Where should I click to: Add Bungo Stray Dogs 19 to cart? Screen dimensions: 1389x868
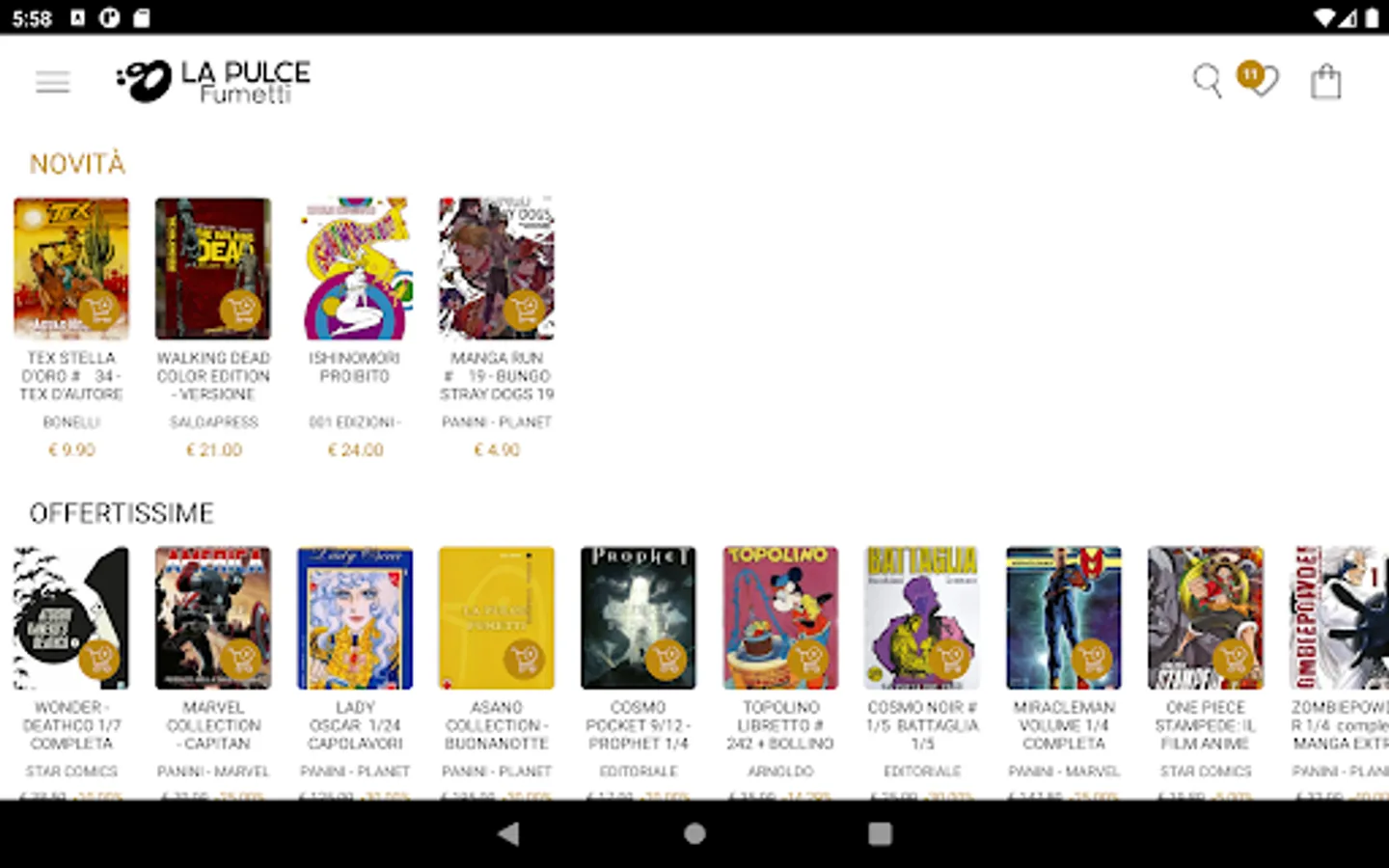pos(524,311)
